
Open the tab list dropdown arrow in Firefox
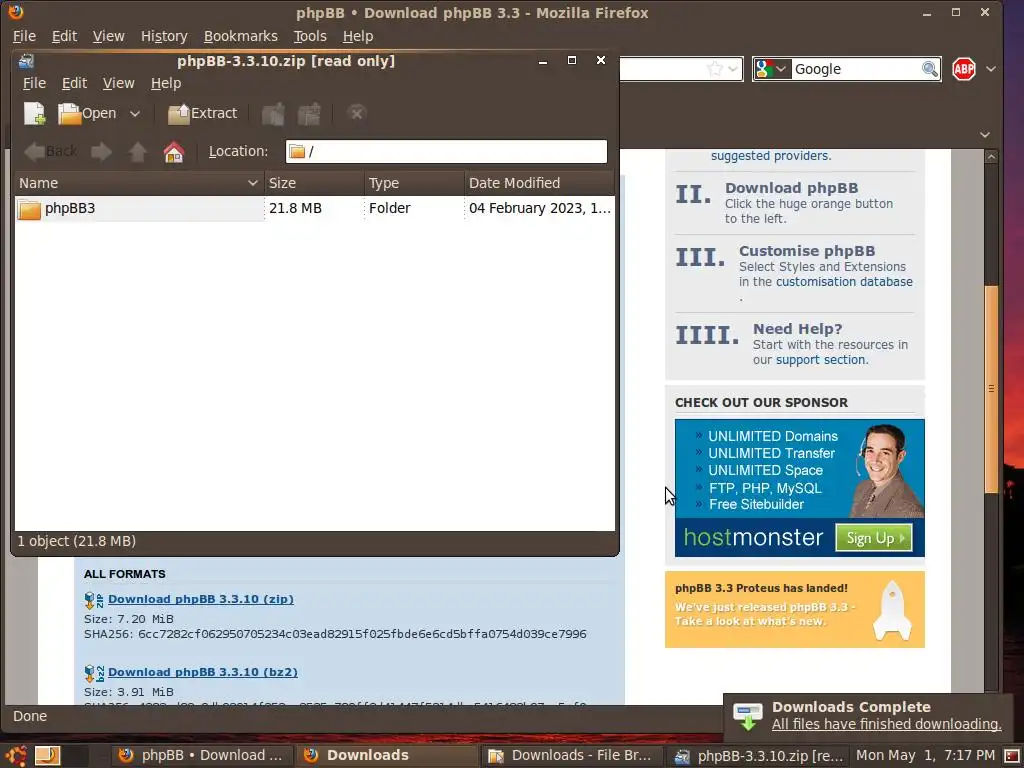[x=985, y=135]
